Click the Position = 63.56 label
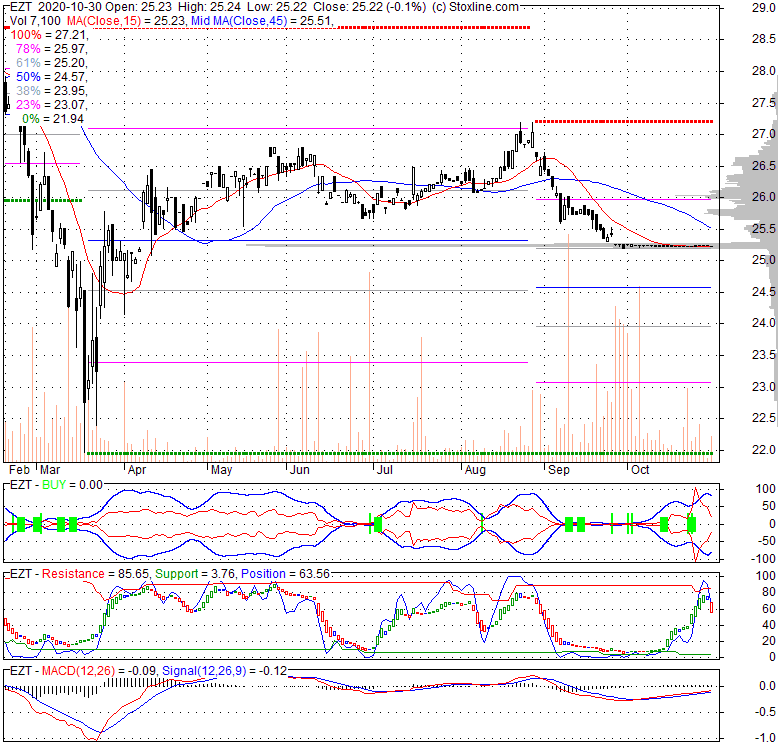Viewport: 780px width, 745px height. 286,574
